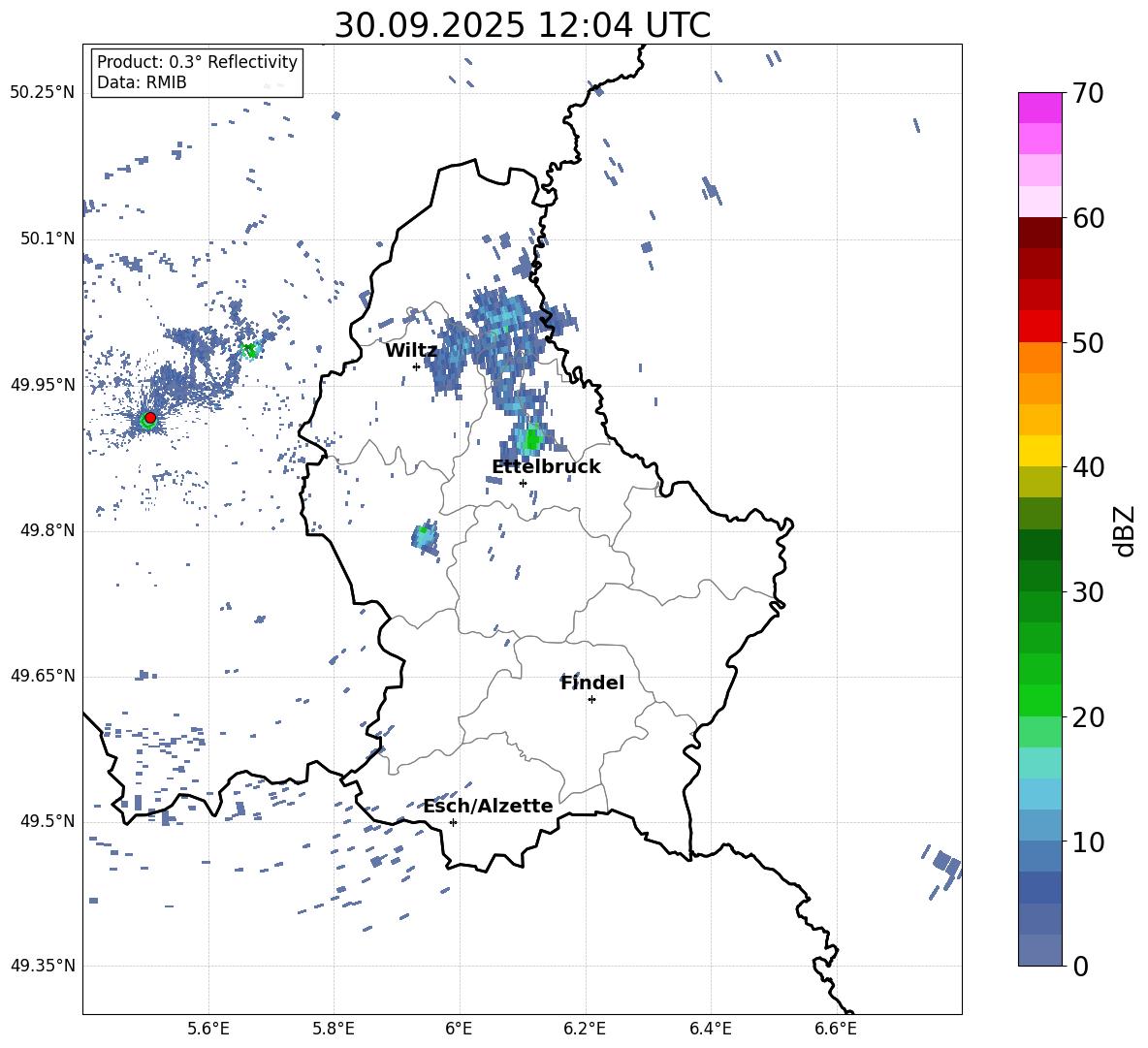The image size is (1148, 1048).
Task: Click the 6.4°E longitude label
Action: (x=710, y=1029)
